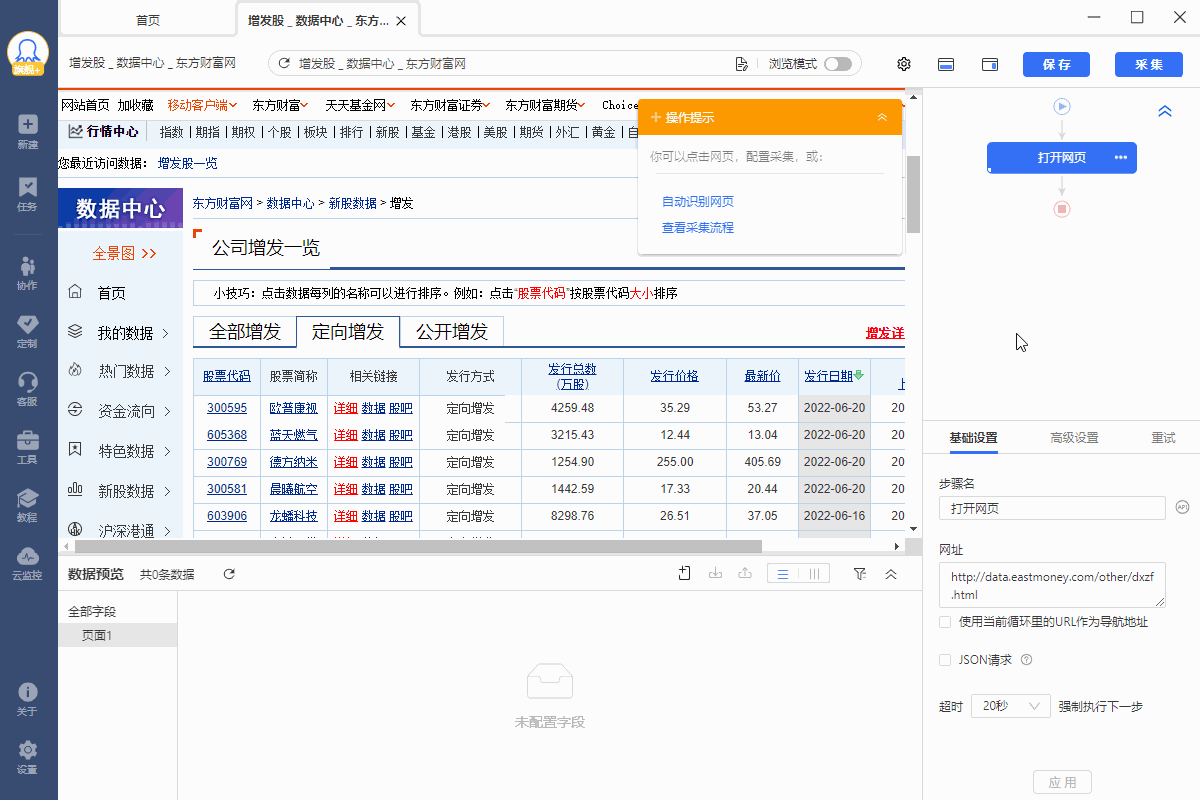
Task: Click the JSON请求 help question mark icon
Action: tap(1026, 660)
